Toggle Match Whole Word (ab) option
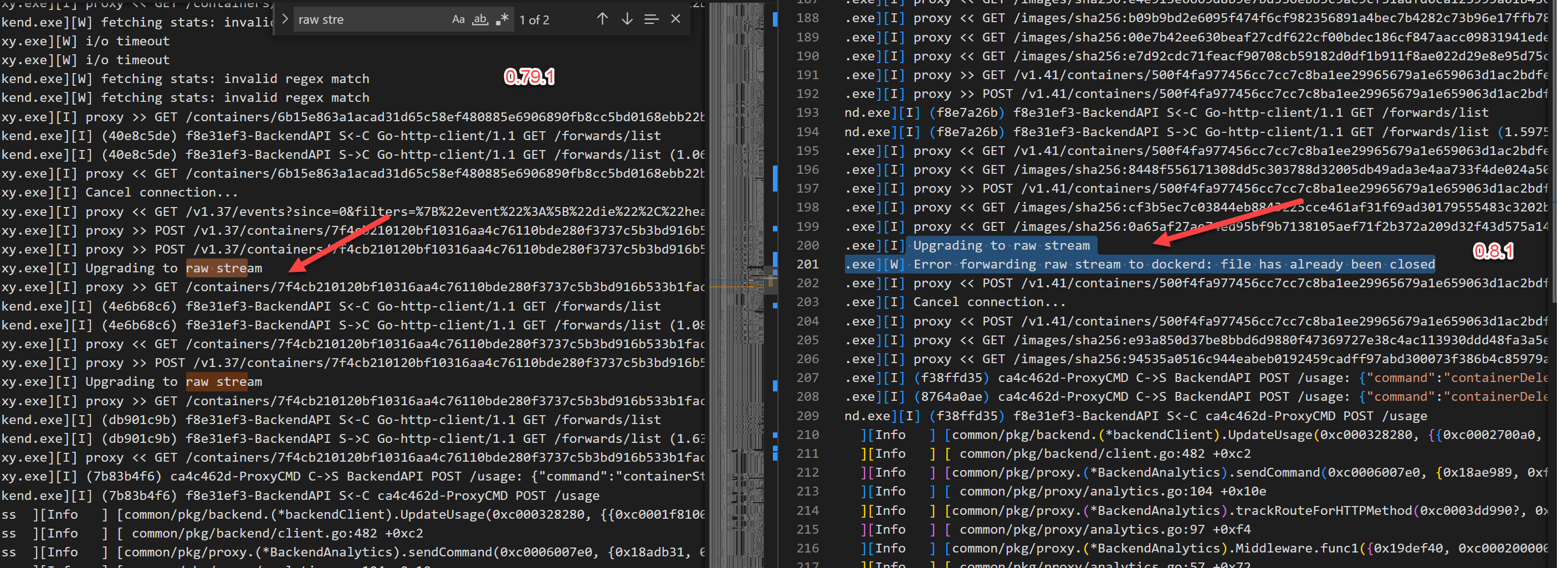This screenshot has height=568, width=1568. [480, 19]
